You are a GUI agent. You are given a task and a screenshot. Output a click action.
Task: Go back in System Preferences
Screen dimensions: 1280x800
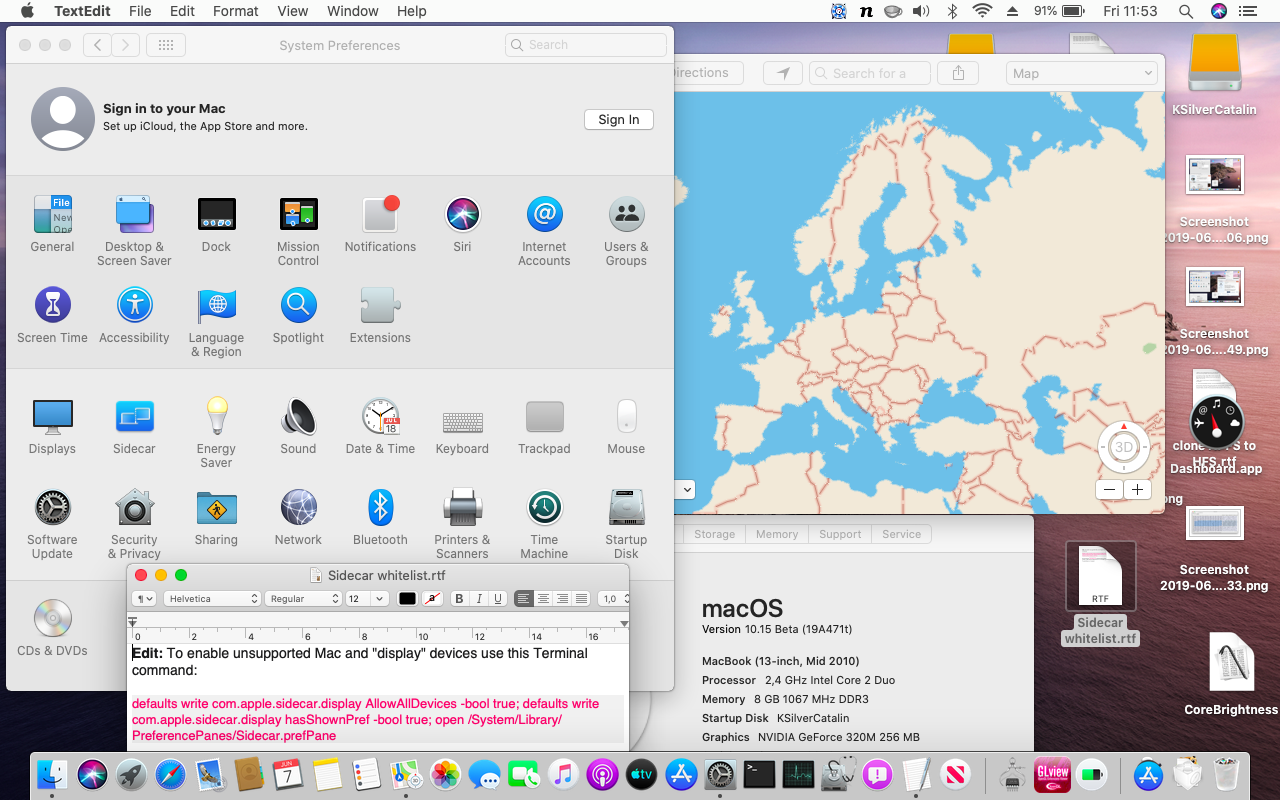pyautogui.click(x=97, y=45)
